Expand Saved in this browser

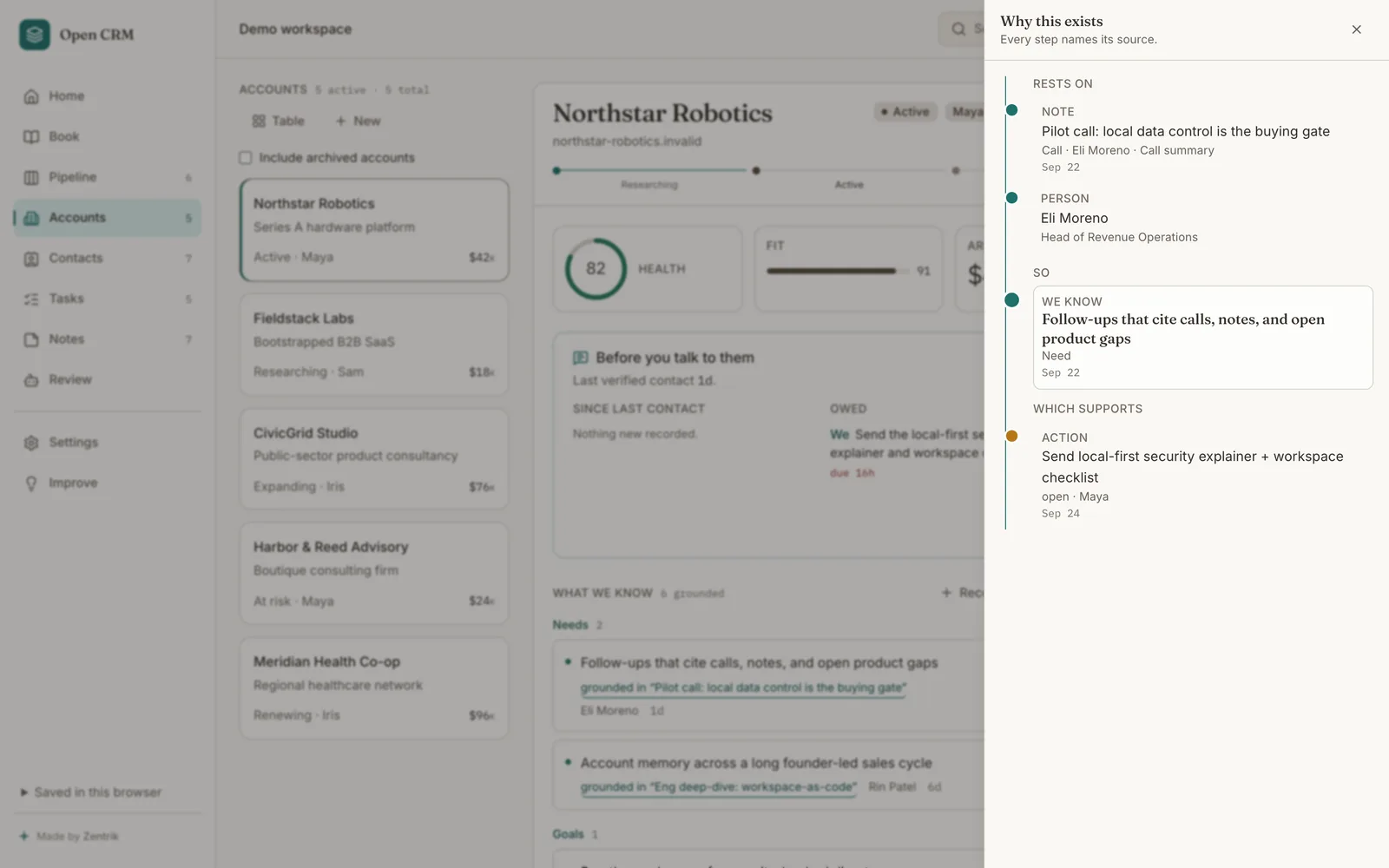(x=91, y=792)
